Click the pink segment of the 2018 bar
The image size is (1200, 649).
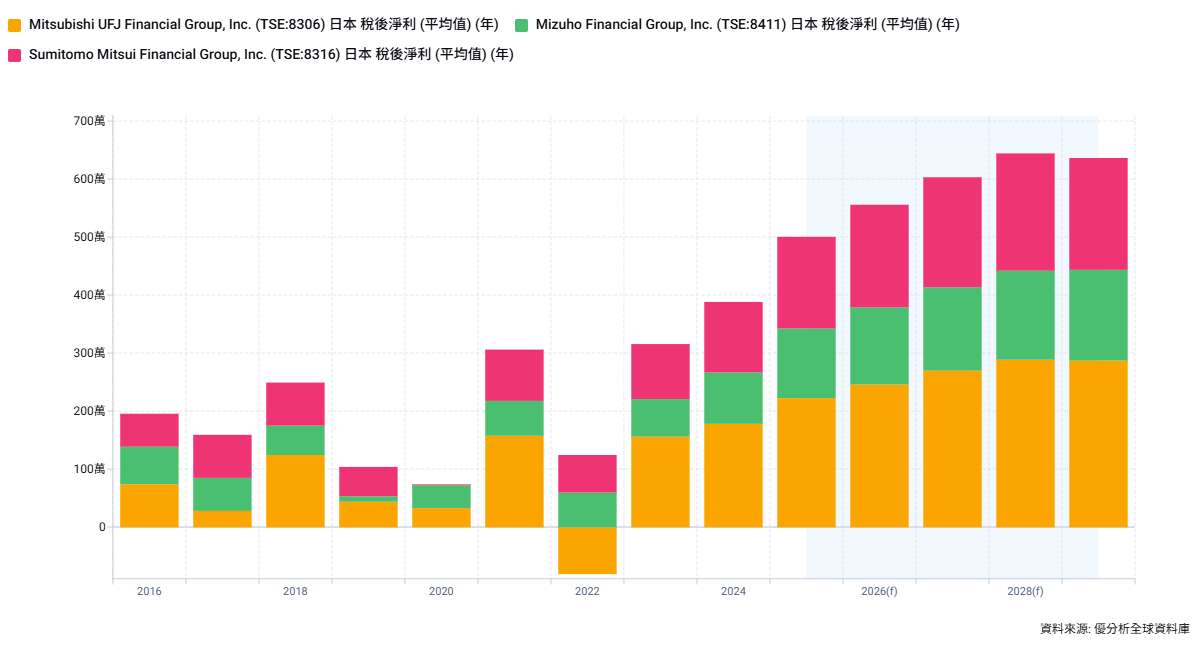pyautogui.click(x=295, y=404)
